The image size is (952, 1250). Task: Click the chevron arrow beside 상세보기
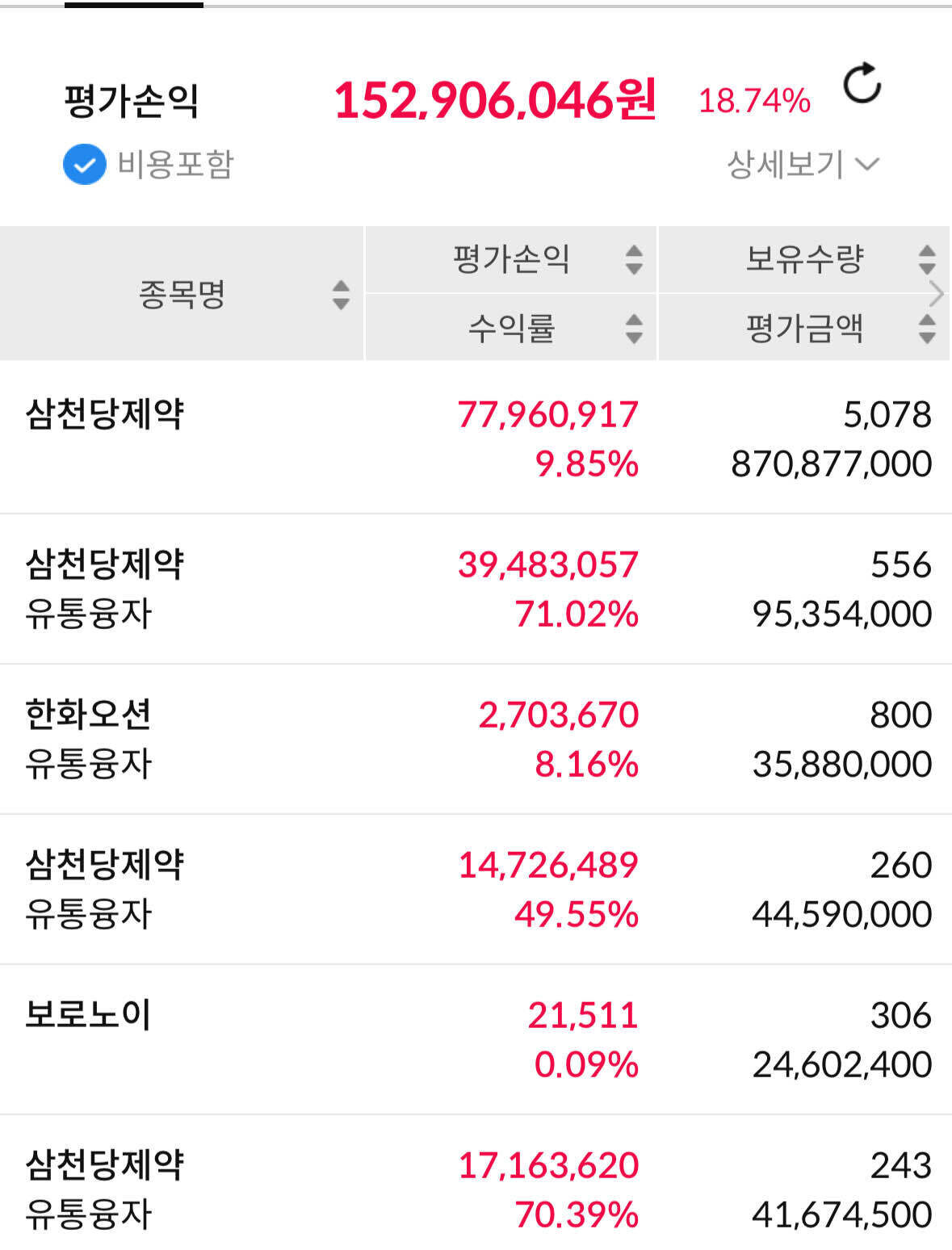coord(868,165)
